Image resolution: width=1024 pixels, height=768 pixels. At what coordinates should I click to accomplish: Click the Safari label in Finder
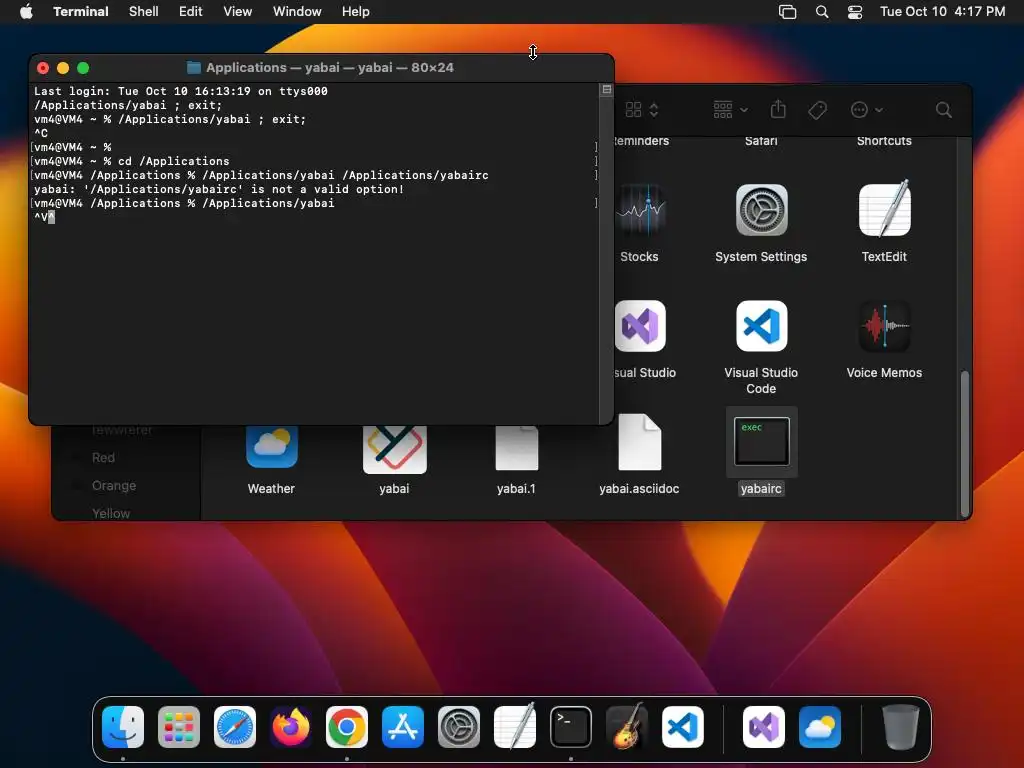[x=761, y=141]
